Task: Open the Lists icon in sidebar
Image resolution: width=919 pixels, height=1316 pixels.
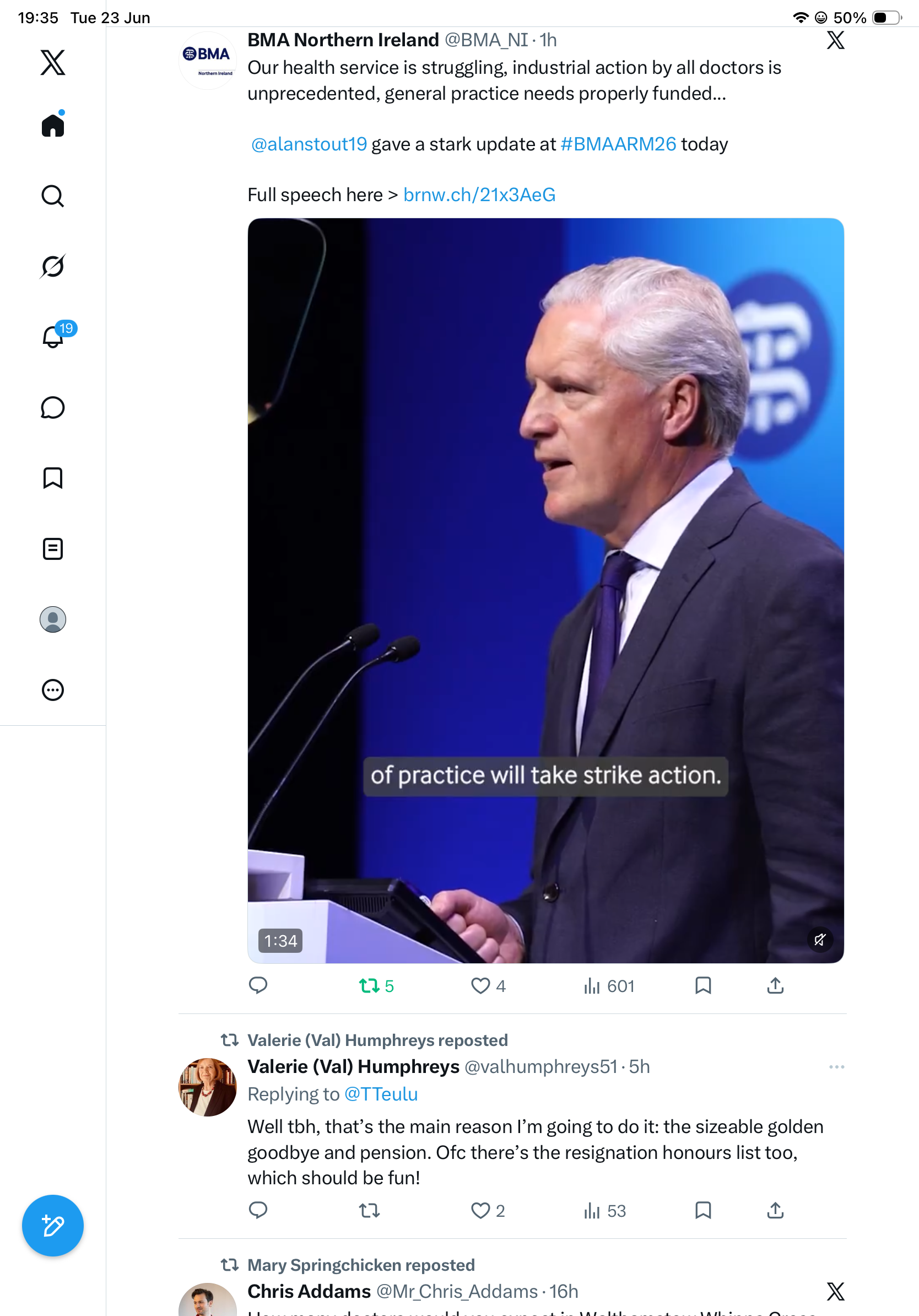Action: pos(53,549)
